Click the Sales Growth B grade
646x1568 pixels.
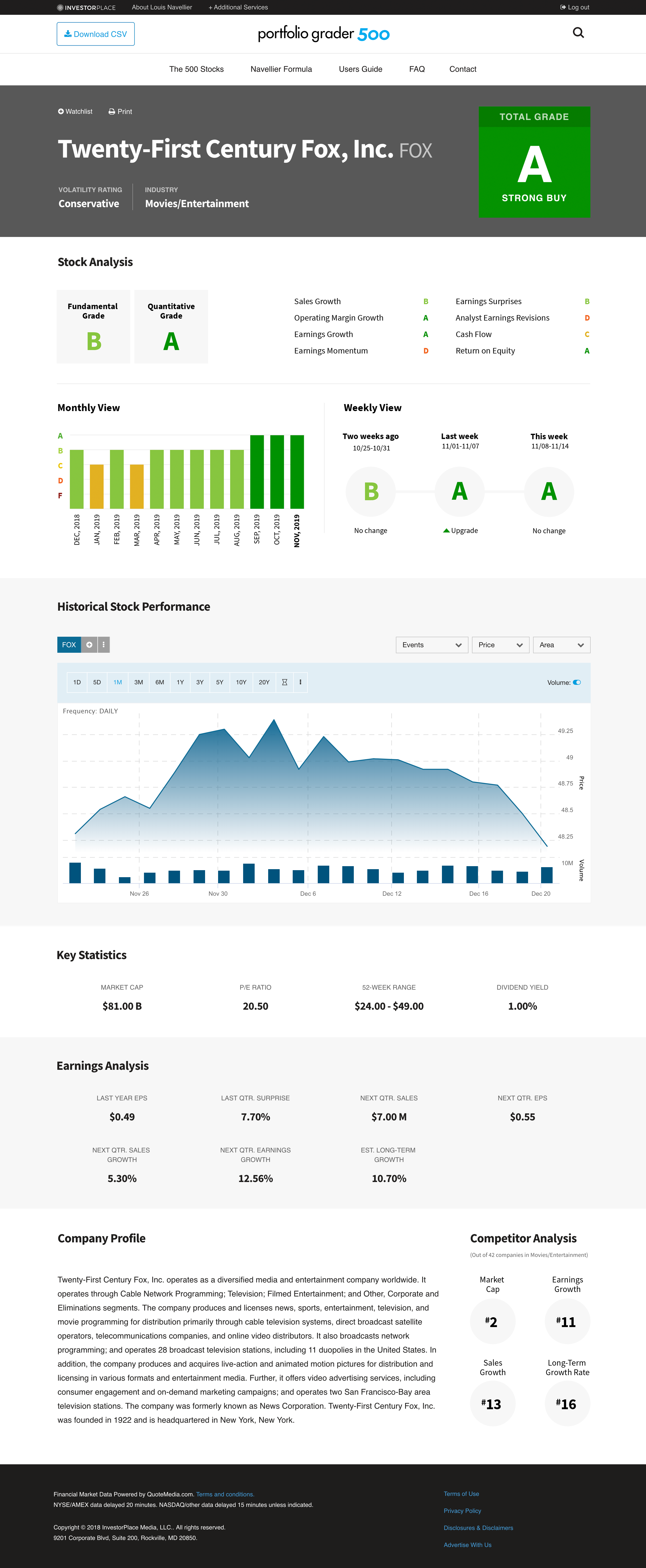(426, 301)
